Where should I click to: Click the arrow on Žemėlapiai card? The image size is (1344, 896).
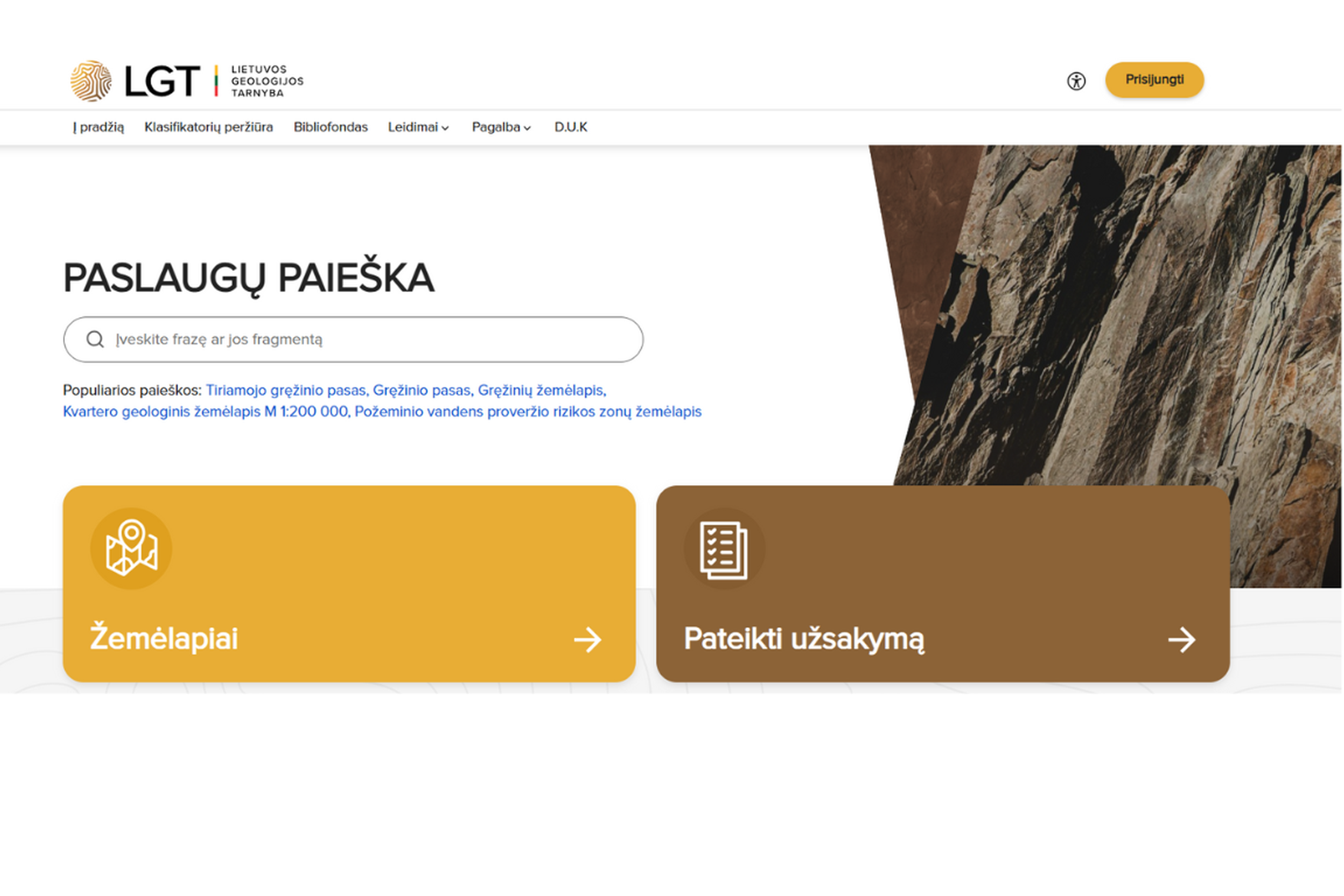(x=588, y=640)
